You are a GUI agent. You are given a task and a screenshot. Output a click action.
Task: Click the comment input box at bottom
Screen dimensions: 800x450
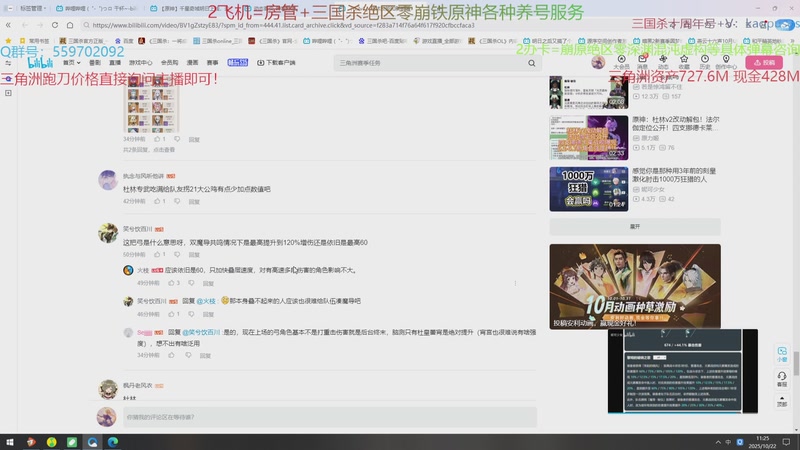330,417
